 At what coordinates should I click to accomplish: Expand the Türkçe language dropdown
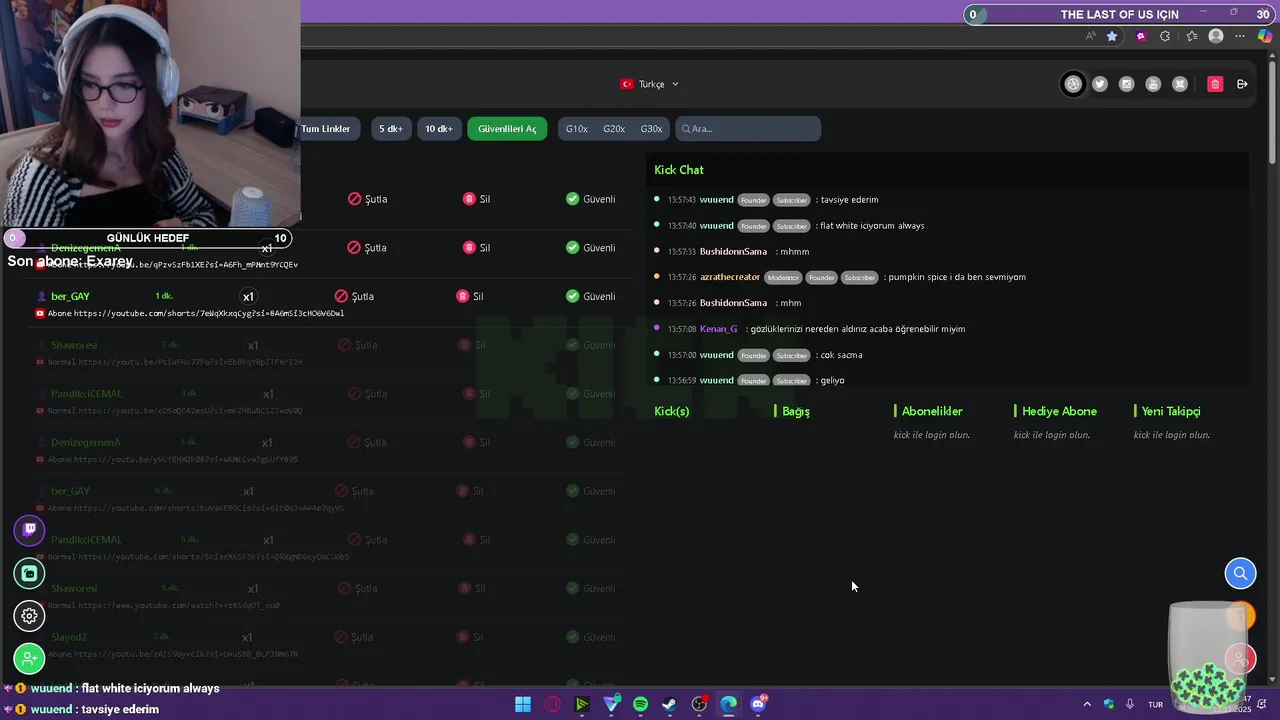coord(650,84)
